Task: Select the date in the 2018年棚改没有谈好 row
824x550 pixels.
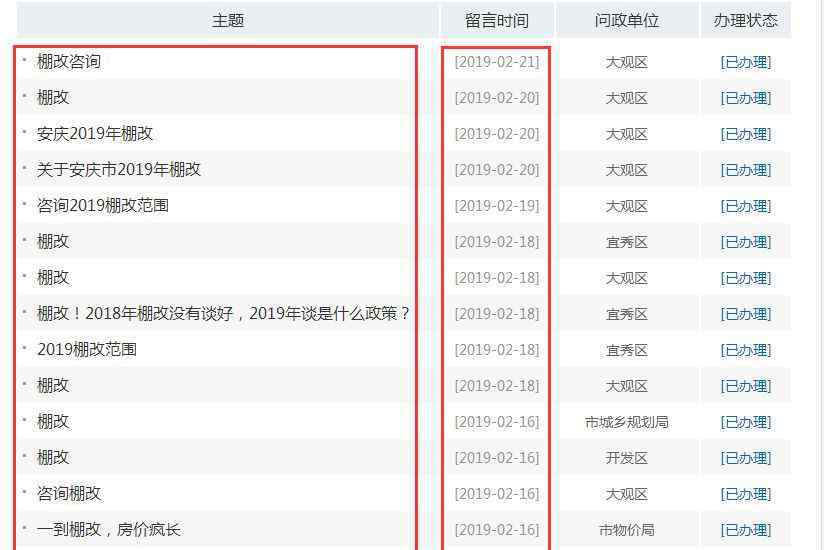Action: point(497,314)
